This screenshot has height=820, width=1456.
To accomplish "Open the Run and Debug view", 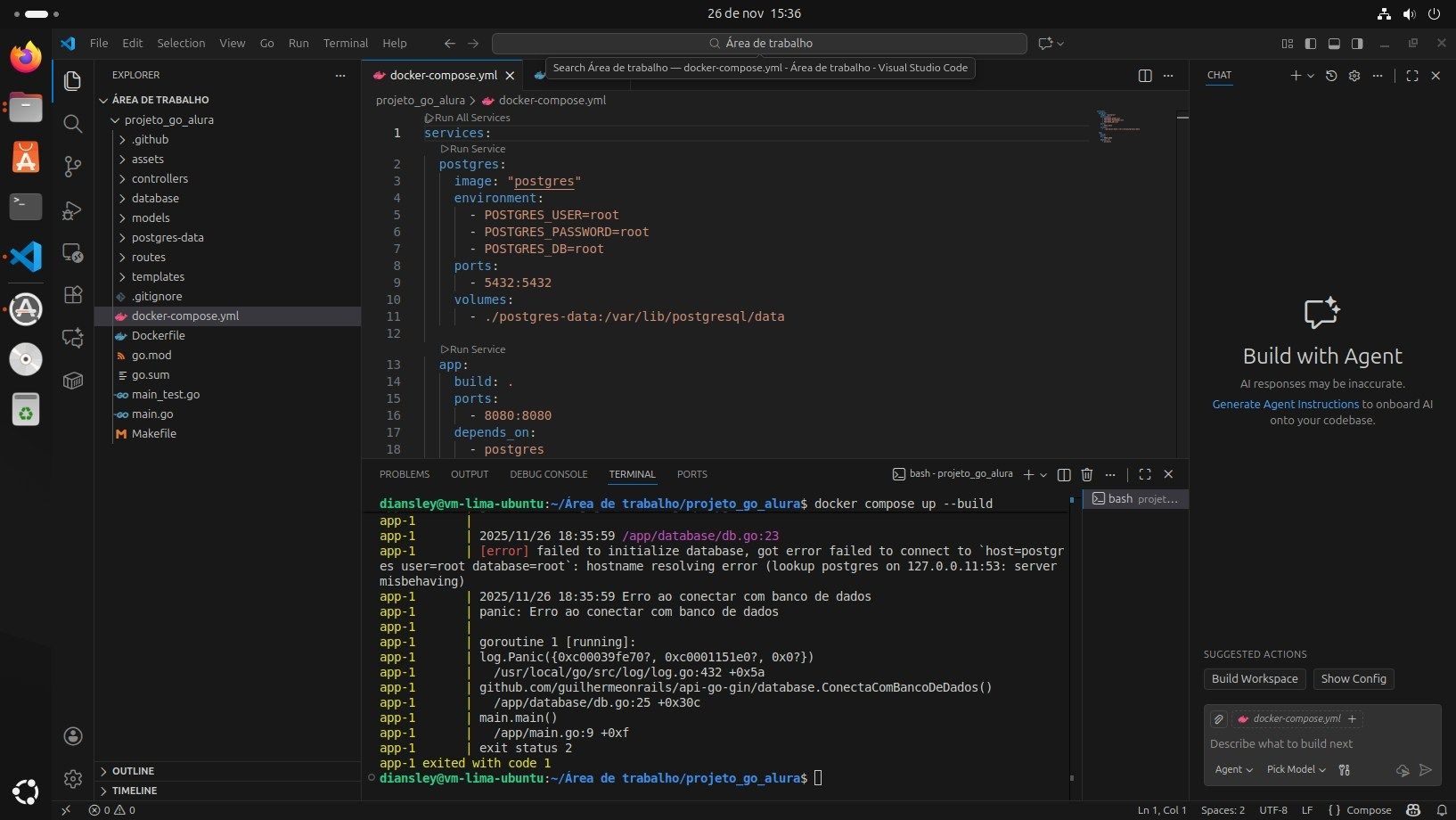I will point(73,210).
